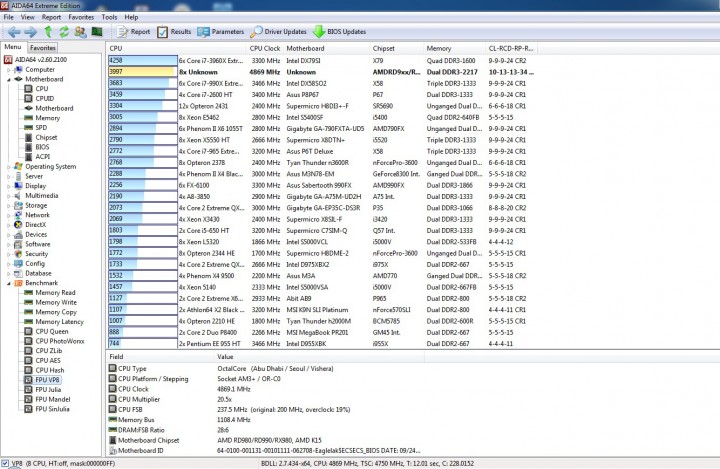
Task: Click the Security tree item
Action: tap(31, 254)
